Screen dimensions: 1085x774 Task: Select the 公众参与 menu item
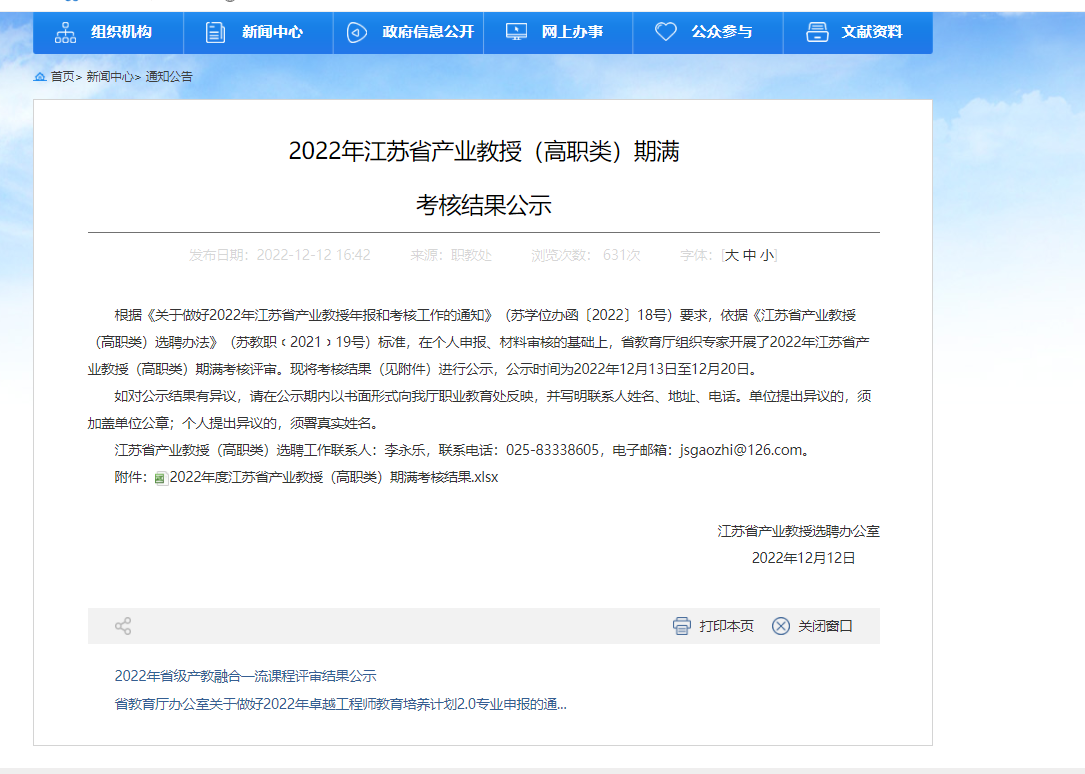721,32
